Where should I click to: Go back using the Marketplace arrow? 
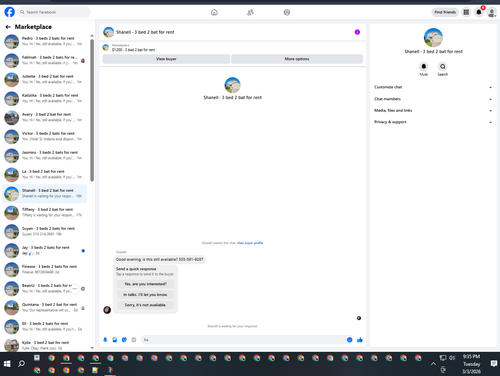click(x=8, y=27)
